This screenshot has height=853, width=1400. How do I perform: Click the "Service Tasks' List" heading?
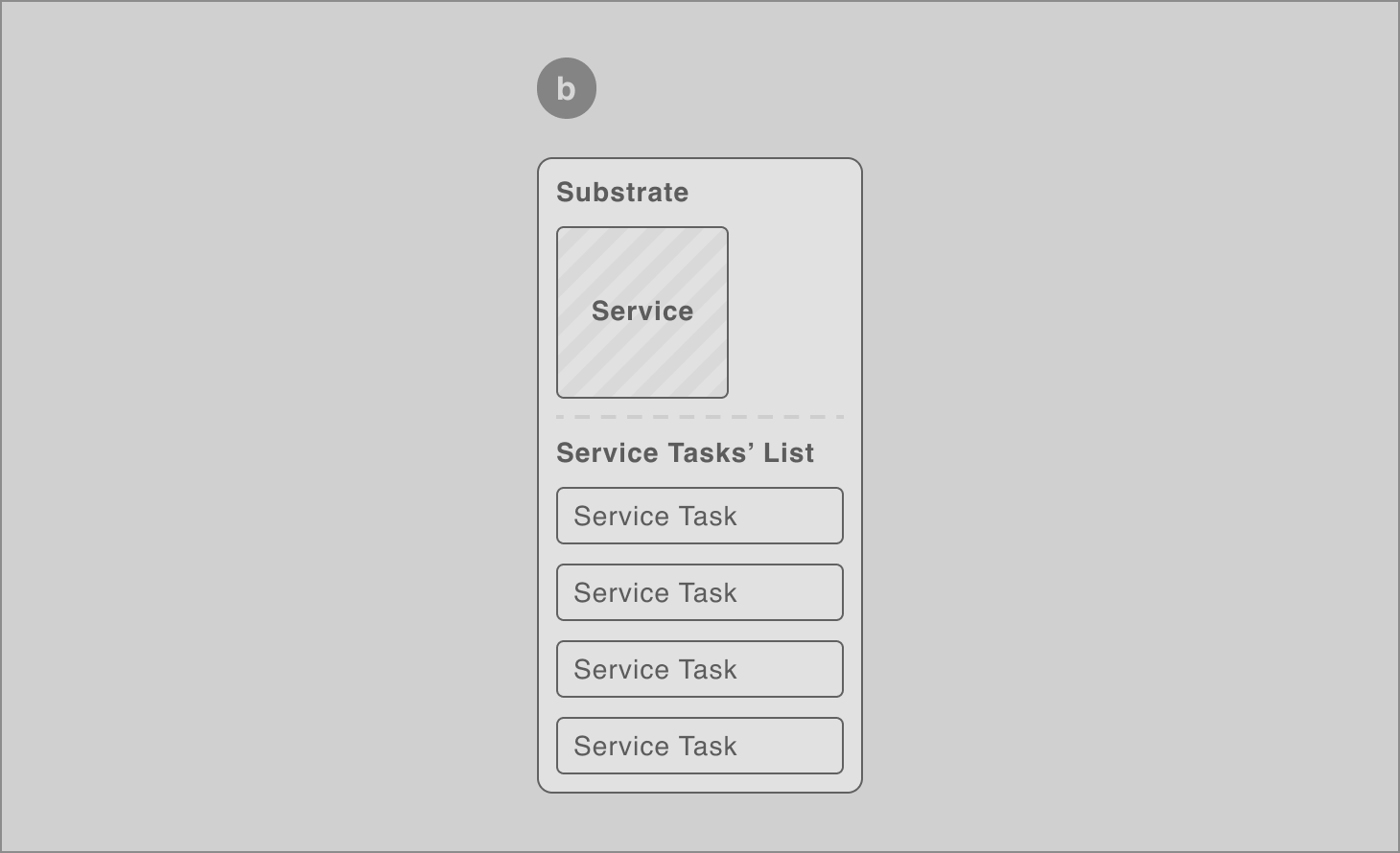[686, 452]
